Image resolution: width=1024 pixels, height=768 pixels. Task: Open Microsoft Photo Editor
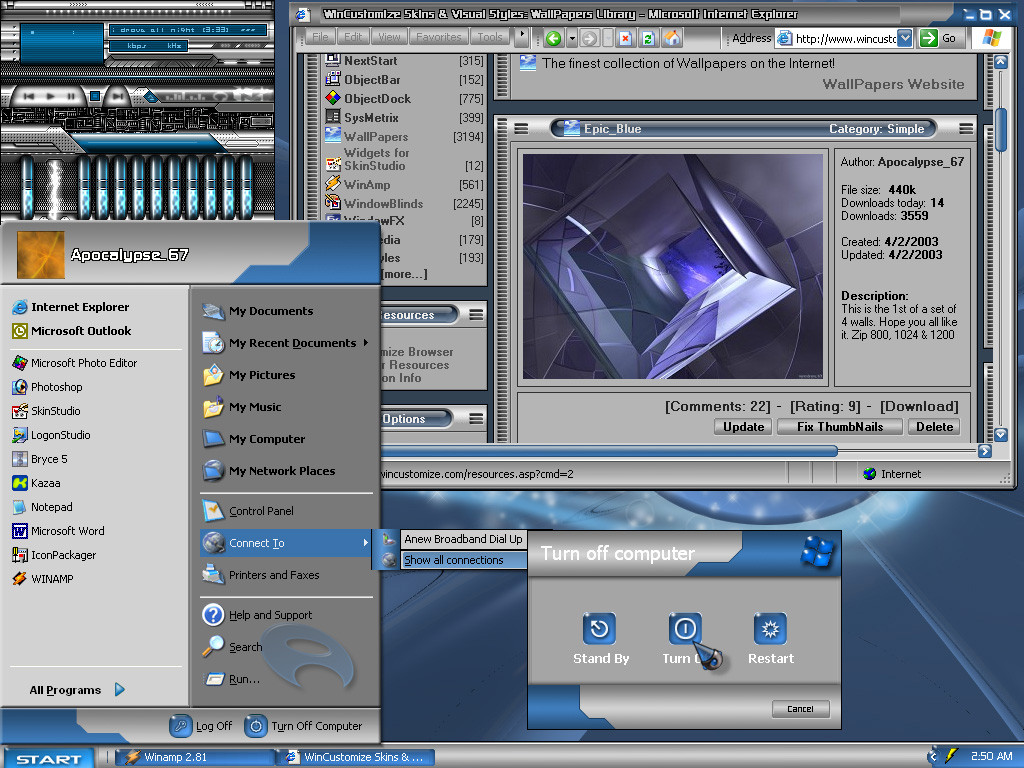[x=74, y=363]
